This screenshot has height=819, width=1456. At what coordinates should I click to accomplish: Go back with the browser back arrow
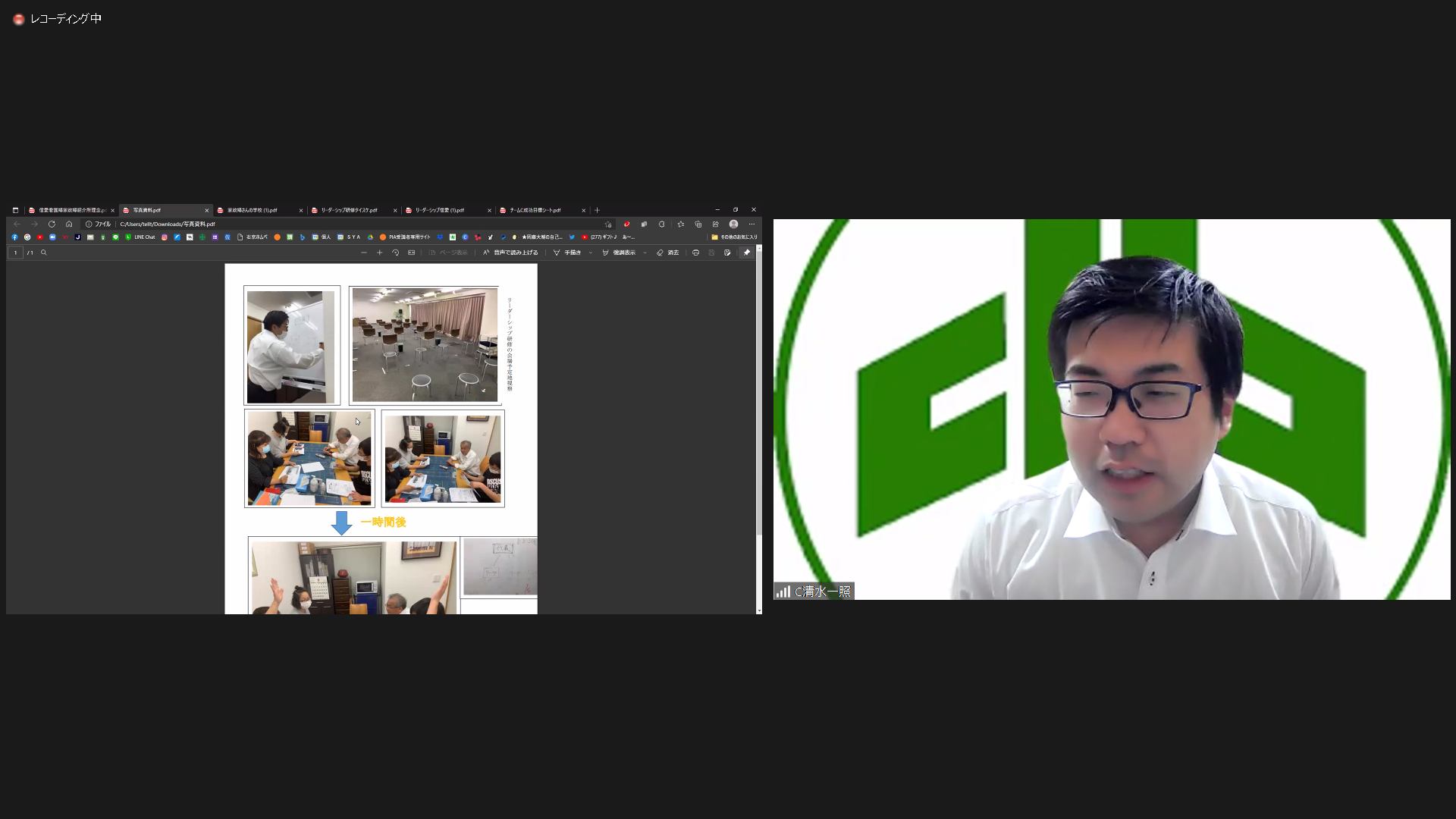[x=17, y=224]
